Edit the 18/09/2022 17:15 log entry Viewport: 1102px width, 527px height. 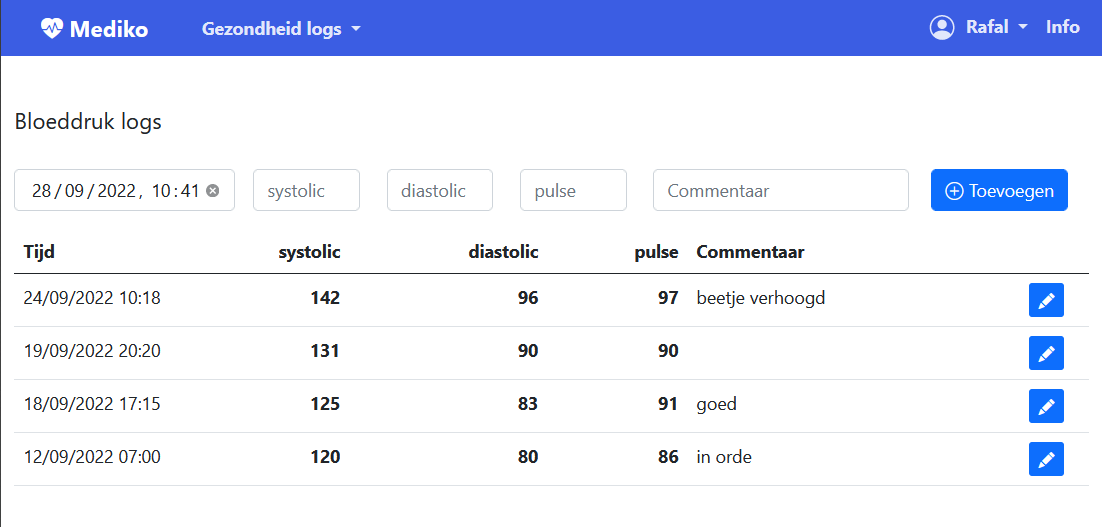(1045, 406)
